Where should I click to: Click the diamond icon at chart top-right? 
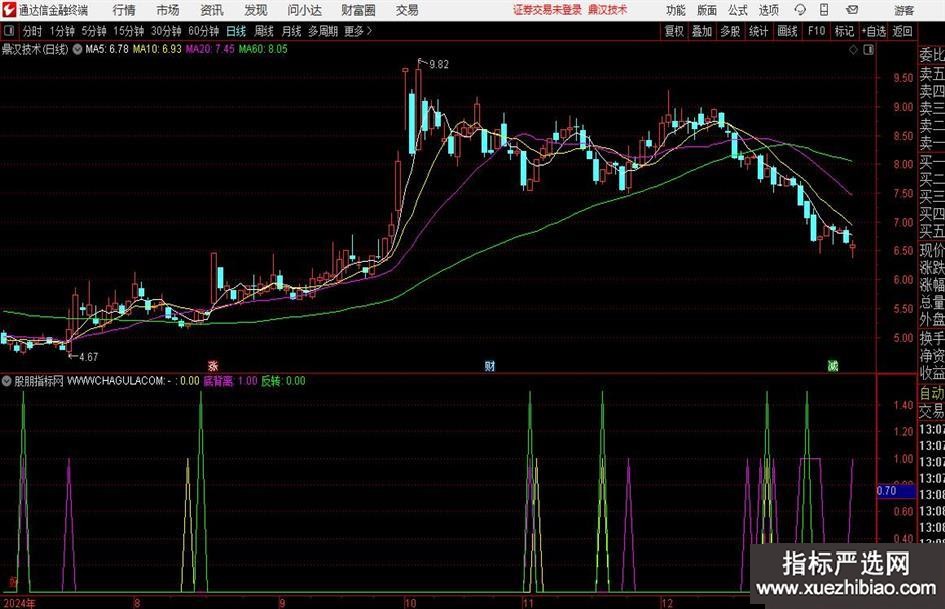[x=853, y=50]
